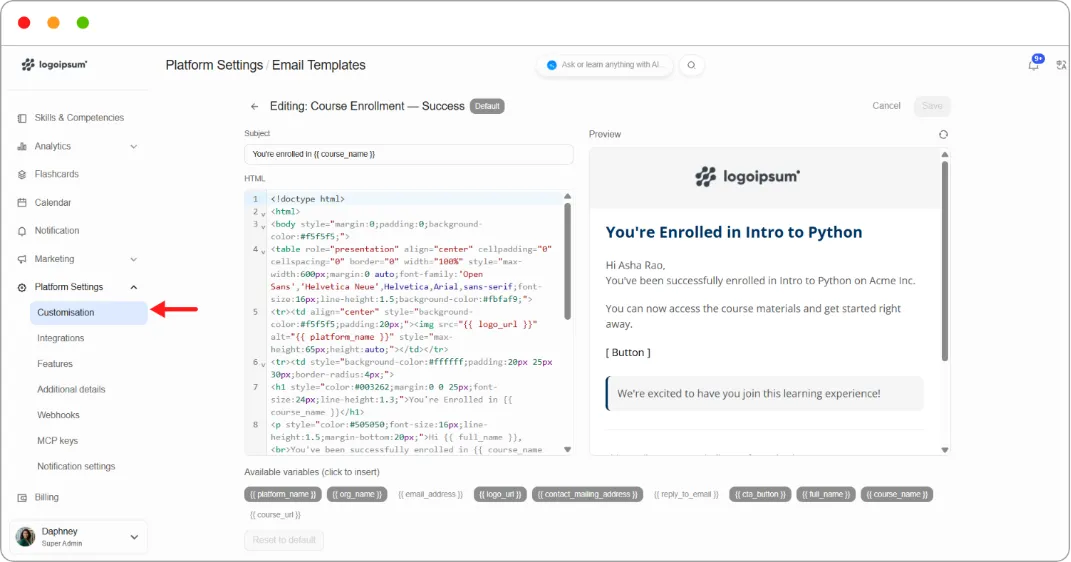Open MCP keys page

pos(57,441)
